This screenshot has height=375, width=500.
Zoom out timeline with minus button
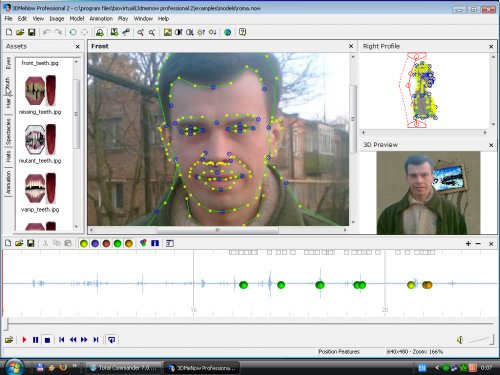tap(478, 244)
